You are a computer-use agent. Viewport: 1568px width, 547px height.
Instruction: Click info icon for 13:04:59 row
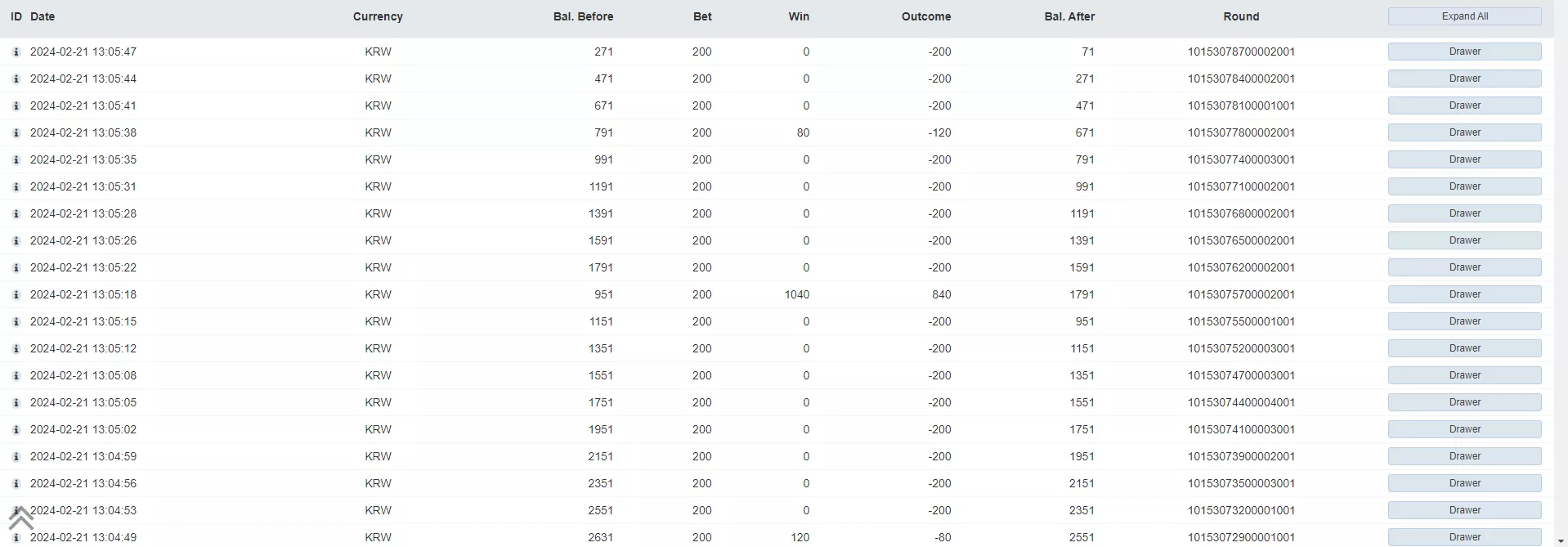[16, 456]
